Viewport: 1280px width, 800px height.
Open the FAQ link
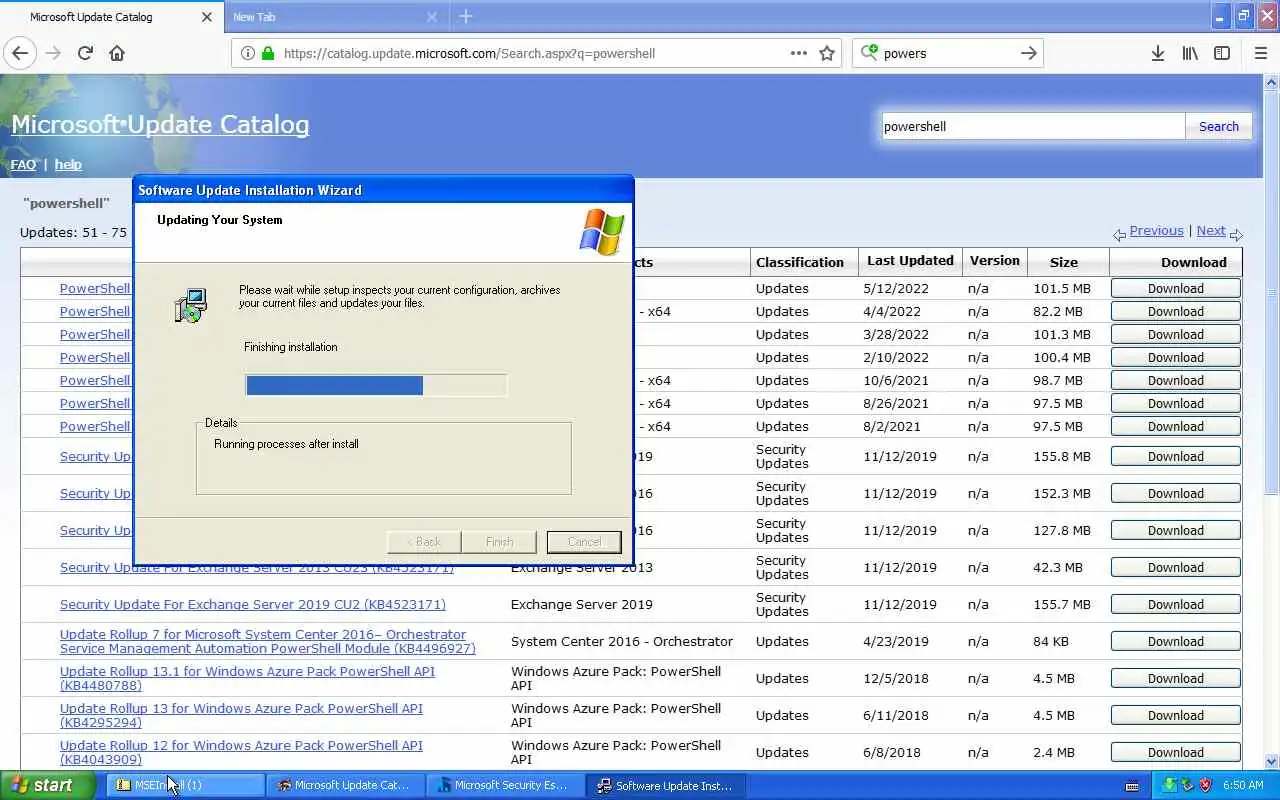point(23,164)
